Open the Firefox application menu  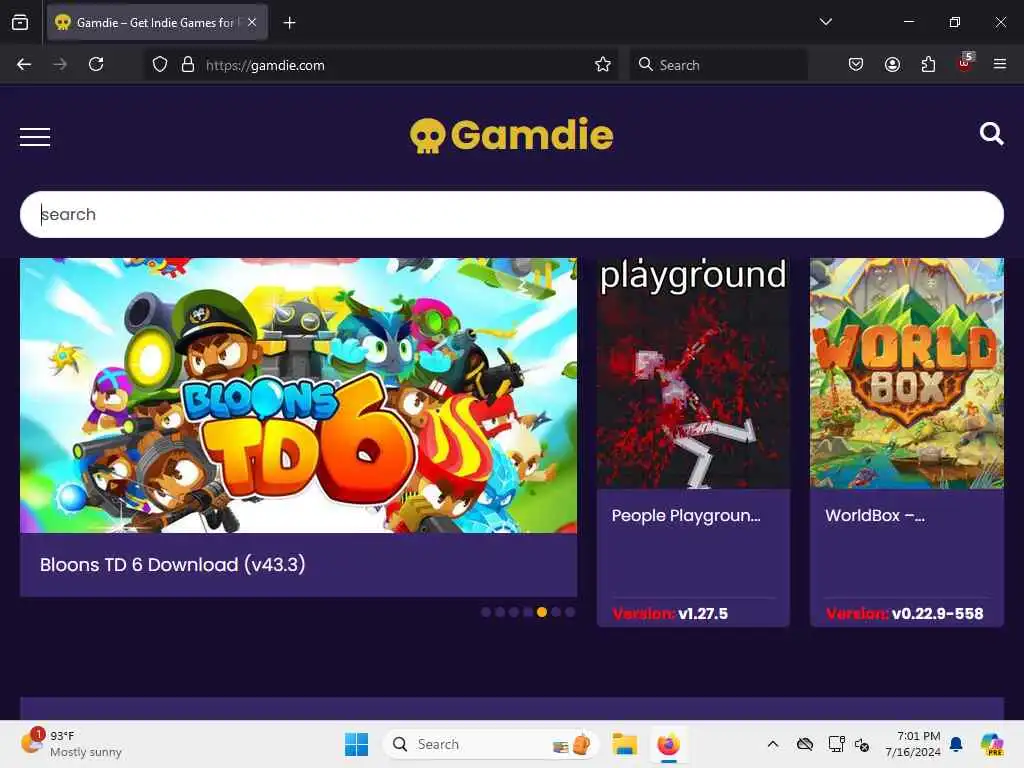999,64
